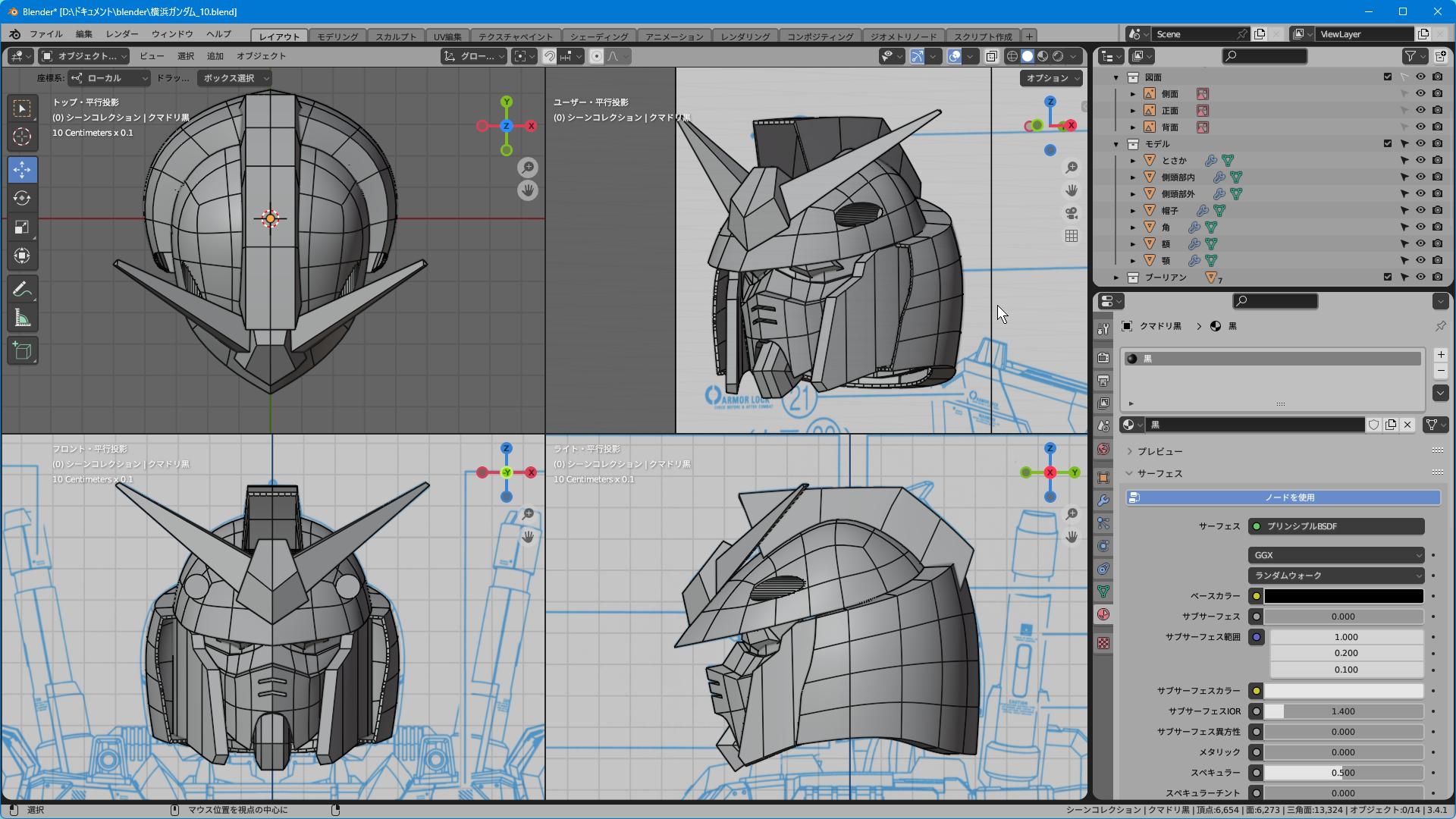Select the Scale tool
This screenshot has height=819, width=1456.
22,227
